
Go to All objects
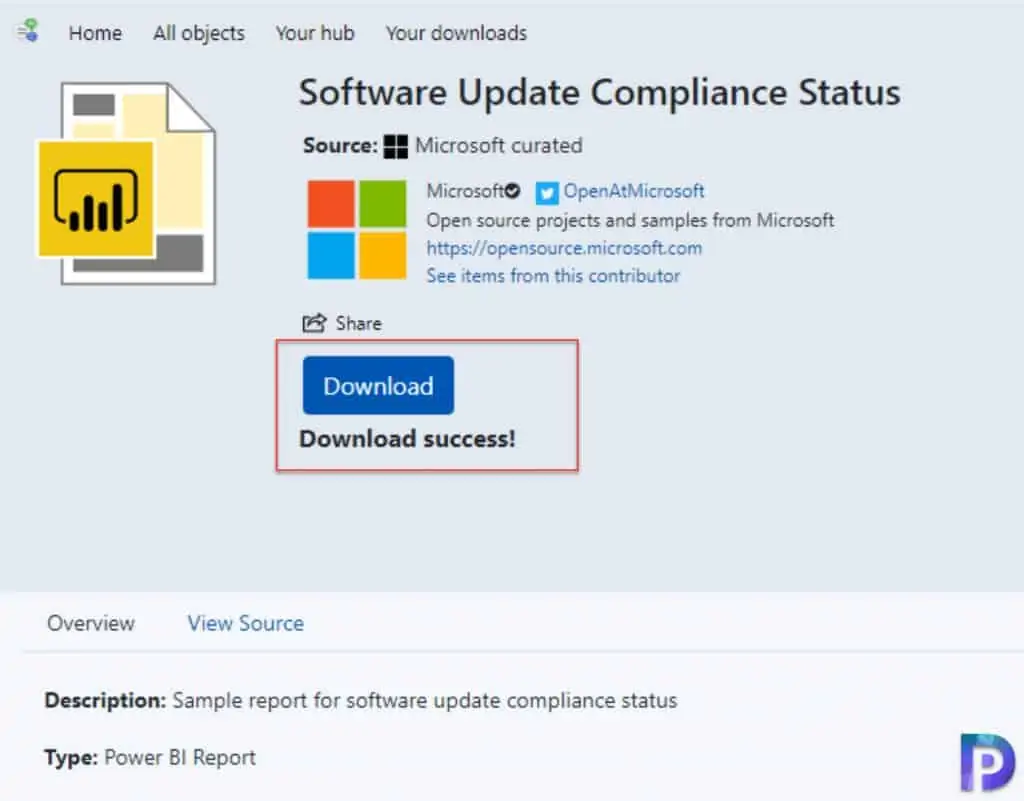(199, 33)
